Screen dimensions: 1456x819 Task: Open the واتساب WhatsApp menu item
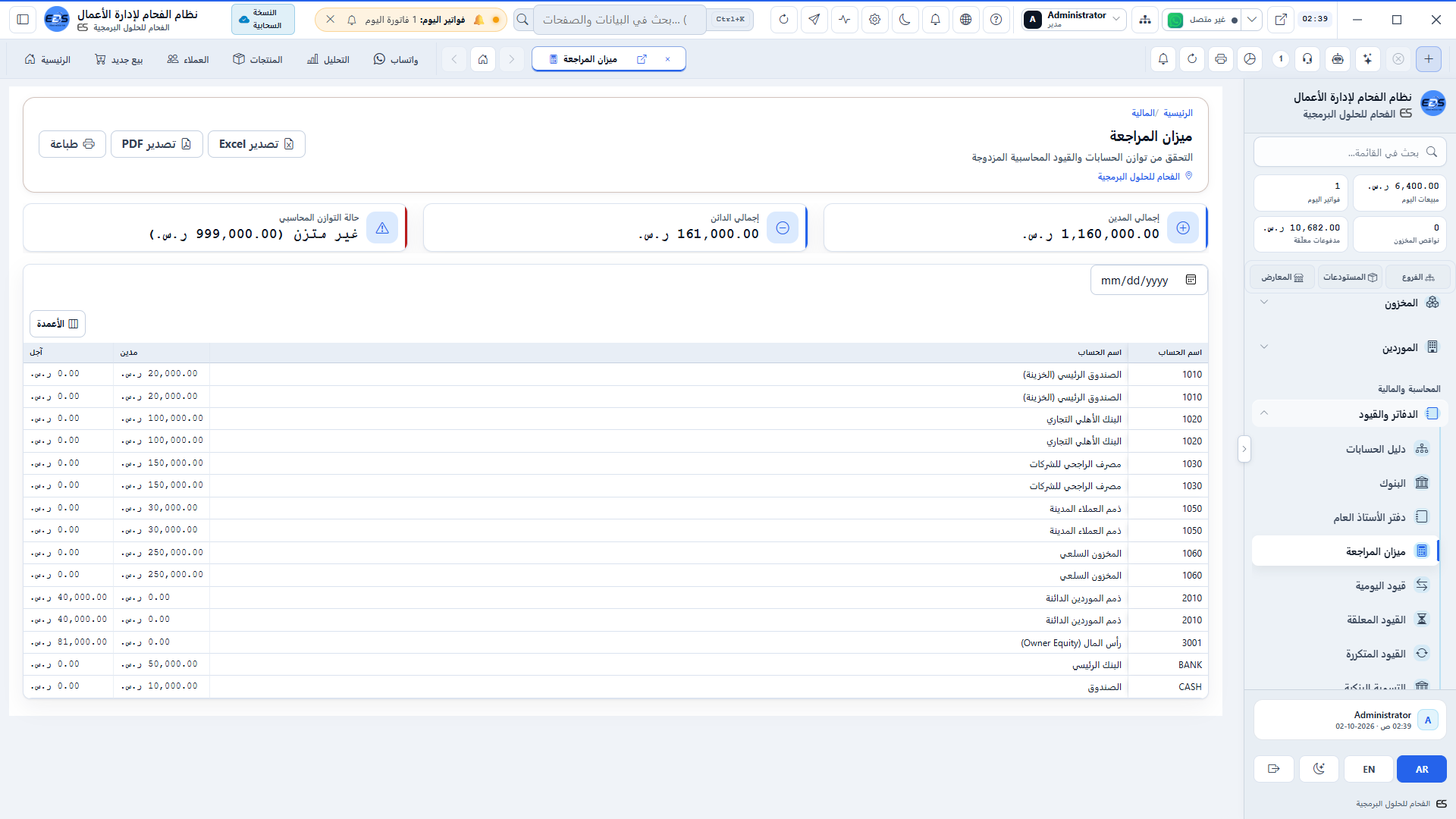point(396,59)
